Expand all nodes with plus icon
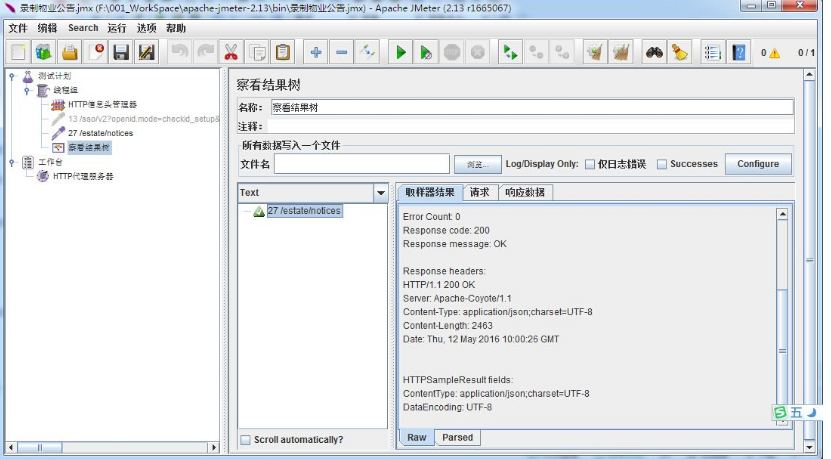This screenshot has height=459, width=831. coord(316,52)
